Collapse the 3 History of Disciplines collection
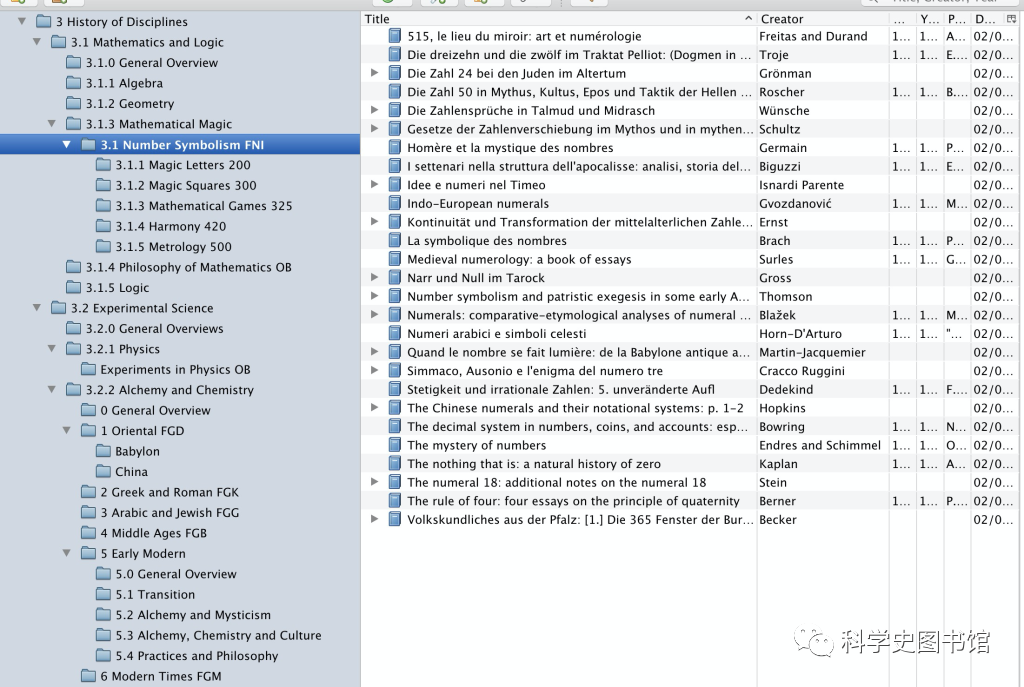1024x687 pixels. pos(22,22)
